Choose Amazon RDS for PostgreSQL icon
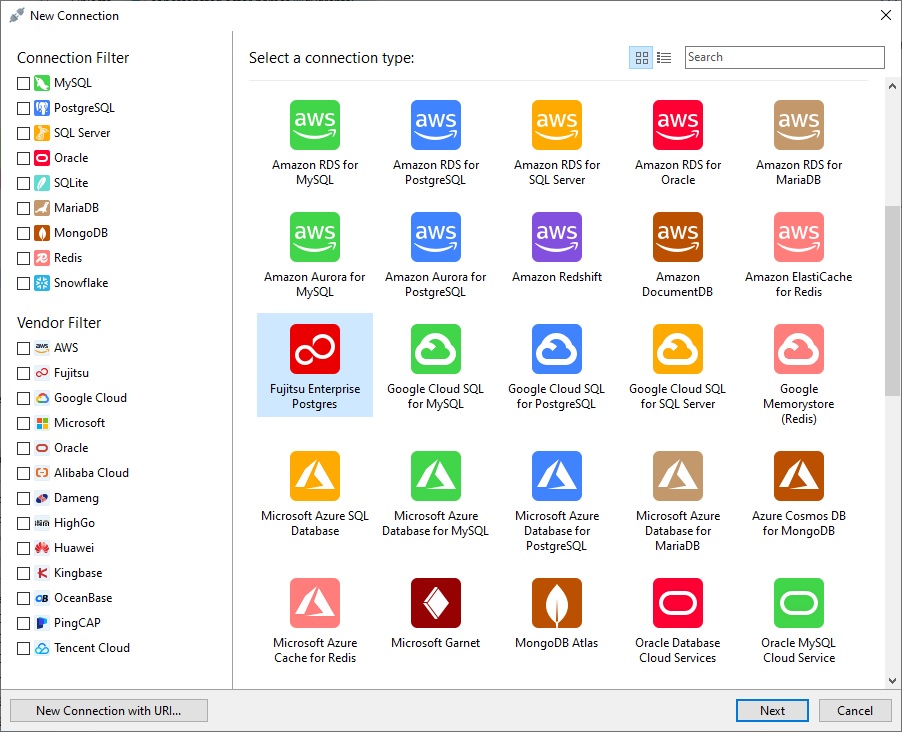Viewport: 902px width, 732px height. (435, 125)
